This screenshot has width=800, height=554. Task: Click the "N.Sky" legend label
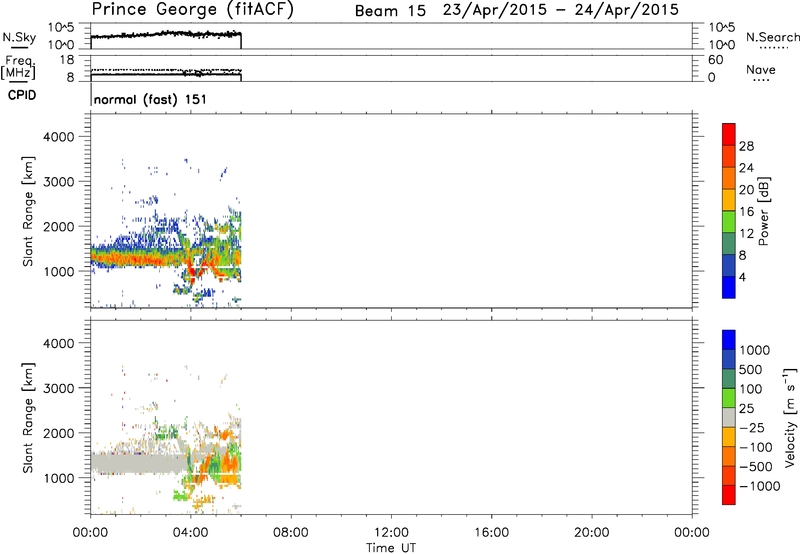tap(19, 37)
